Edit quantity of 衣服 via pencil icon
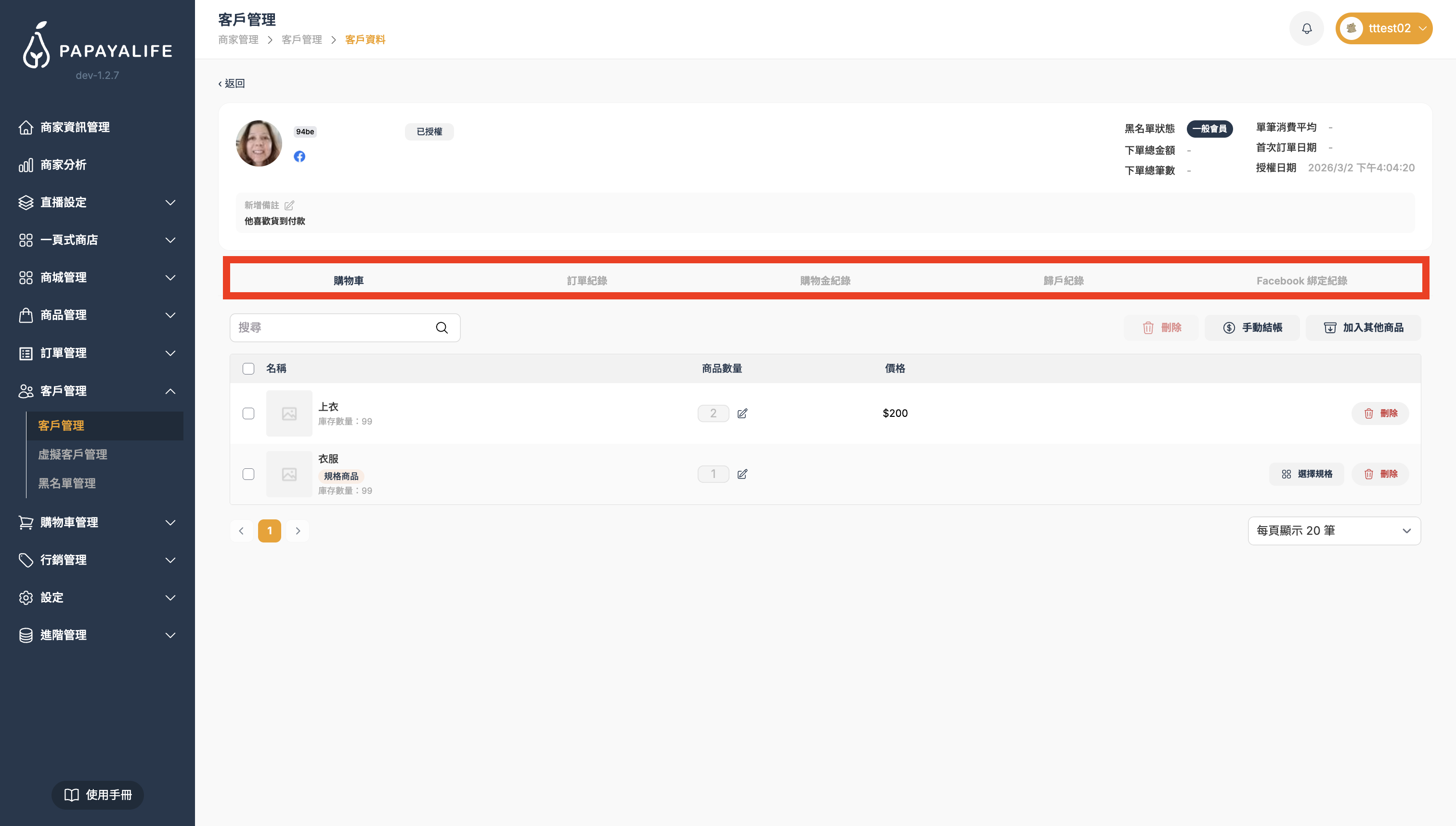Image resolution: width=1456 pixels, height=826 pixels. (x=742, y=474)
